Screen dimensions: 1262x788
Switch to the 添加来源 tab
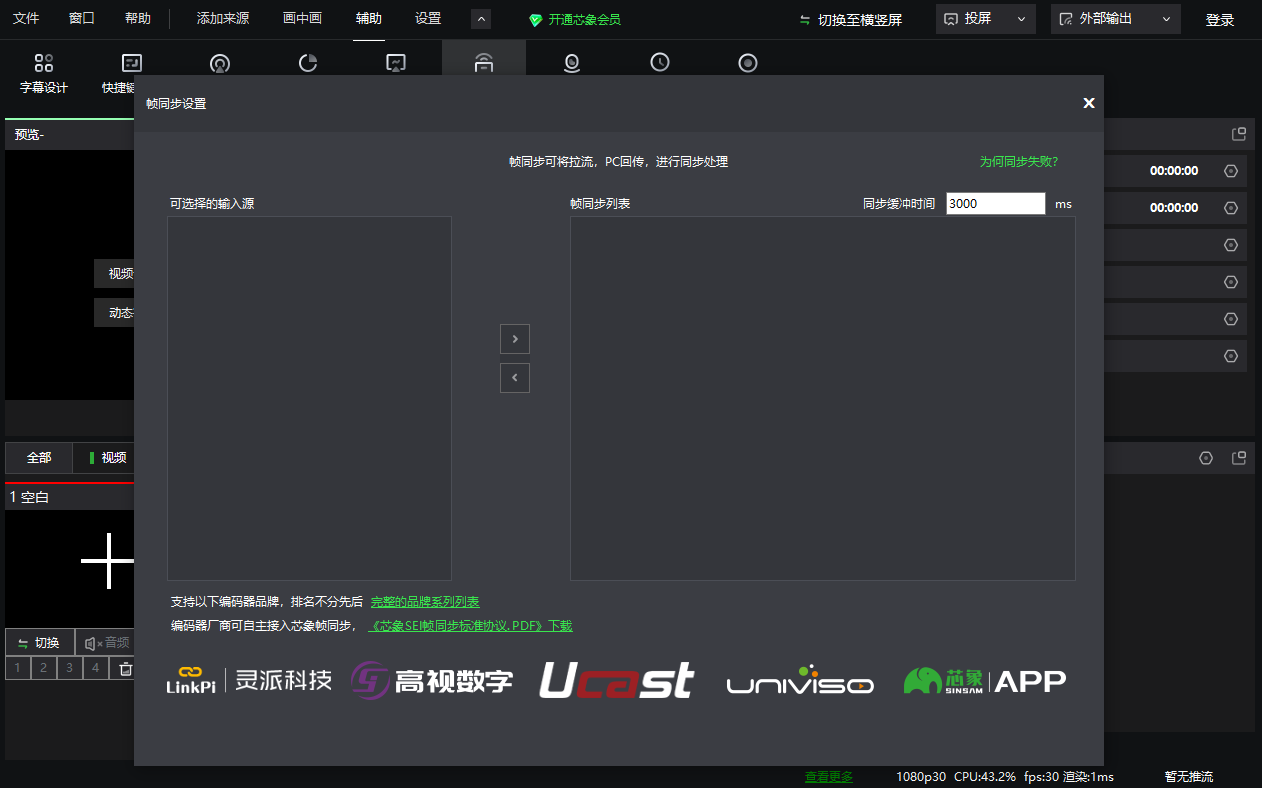coord(223,19)
